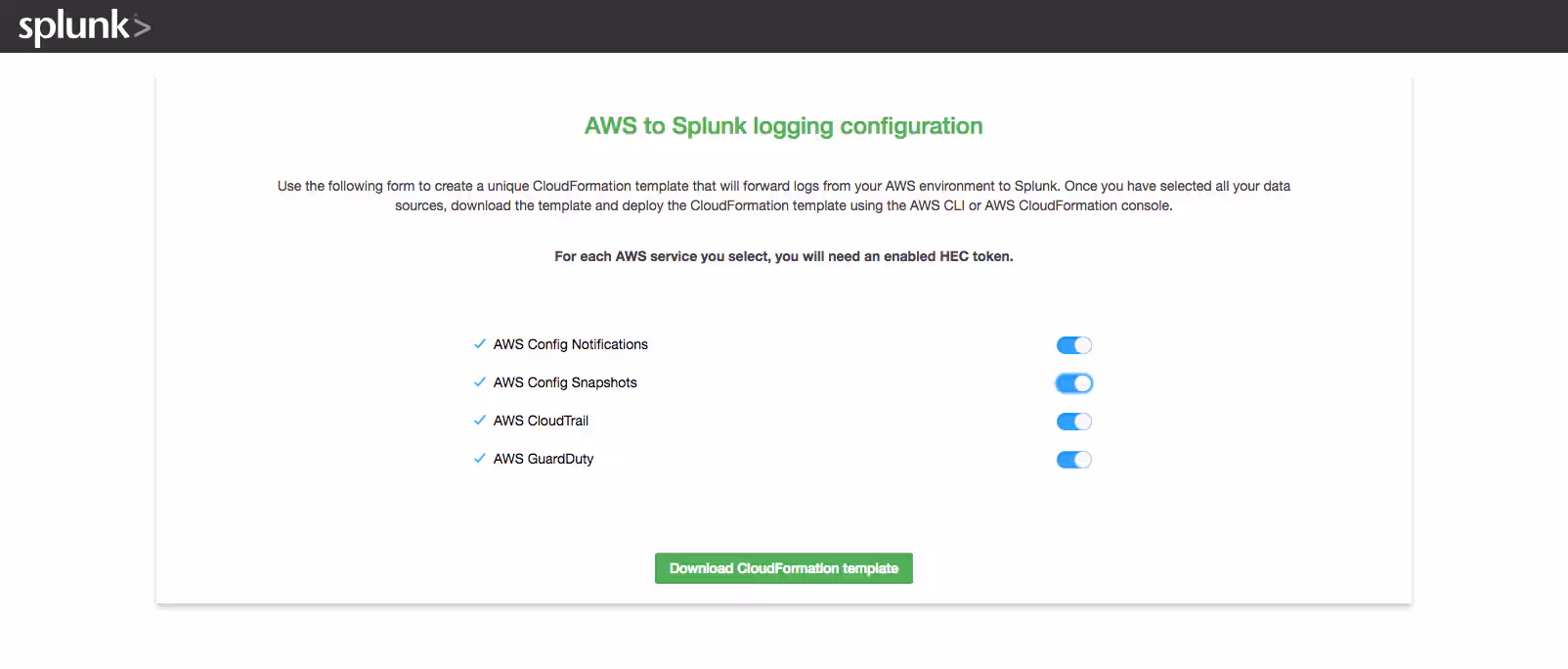Screen dimensions: 1568x669
Task: Click the AWS to Splunk logging configuration heading
Action: point(783,126)
